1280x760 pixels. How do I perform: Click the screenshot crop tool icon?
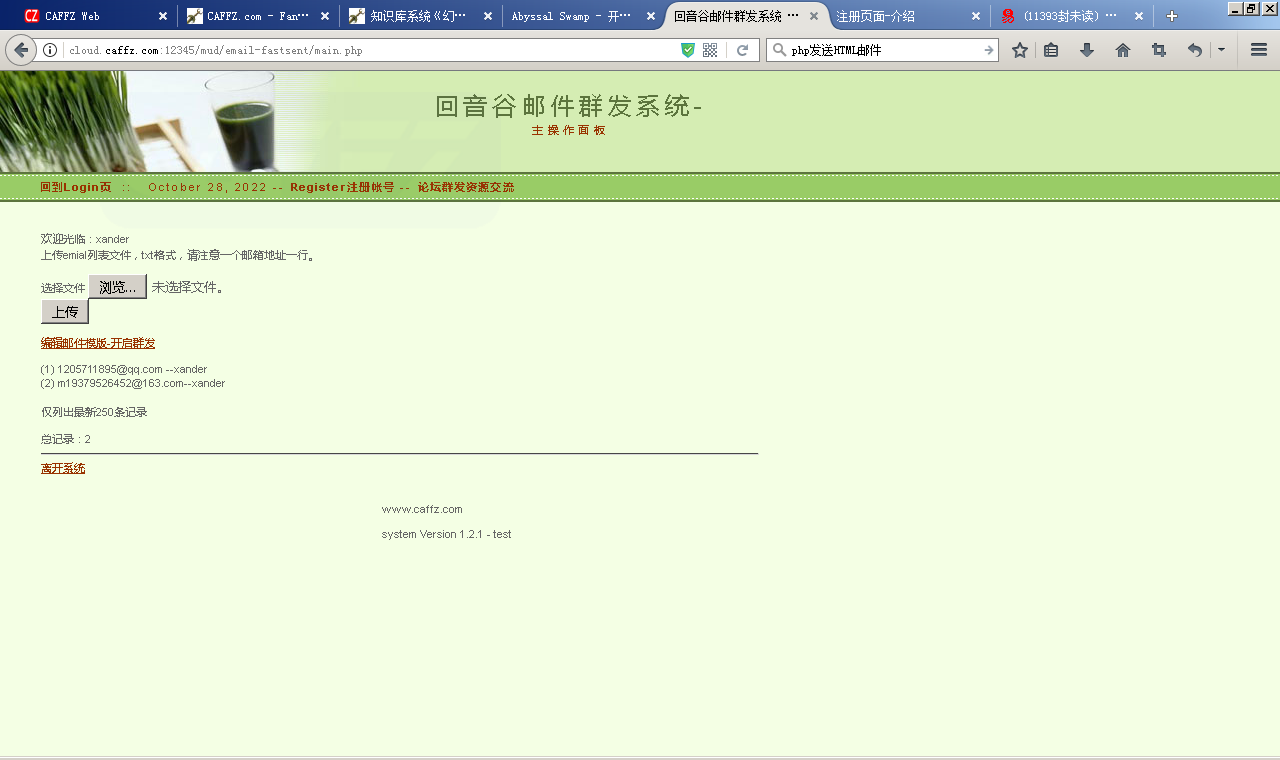1158,49
